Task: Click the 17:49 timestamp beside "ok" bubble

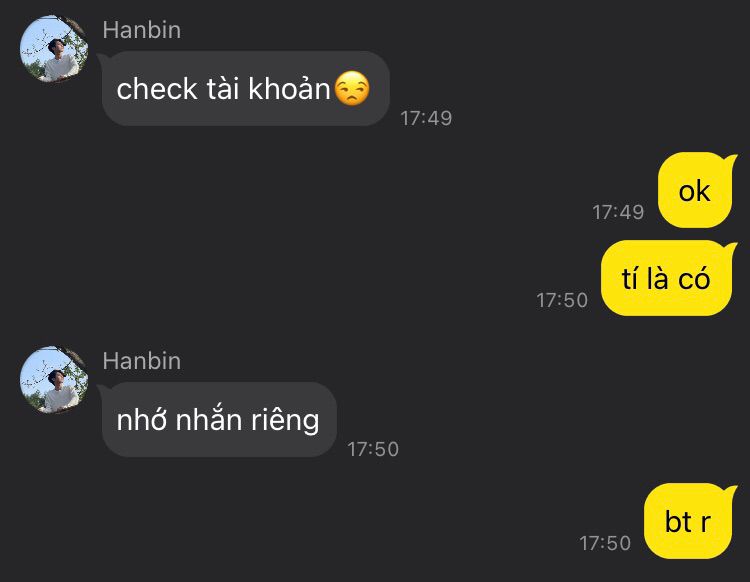Action: (618, 212)
